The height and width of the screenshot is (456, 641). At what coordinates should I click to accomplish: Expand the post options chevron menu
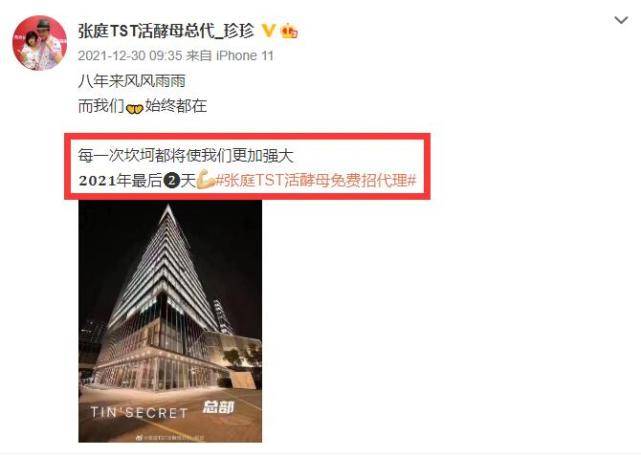tap(621, 20)
